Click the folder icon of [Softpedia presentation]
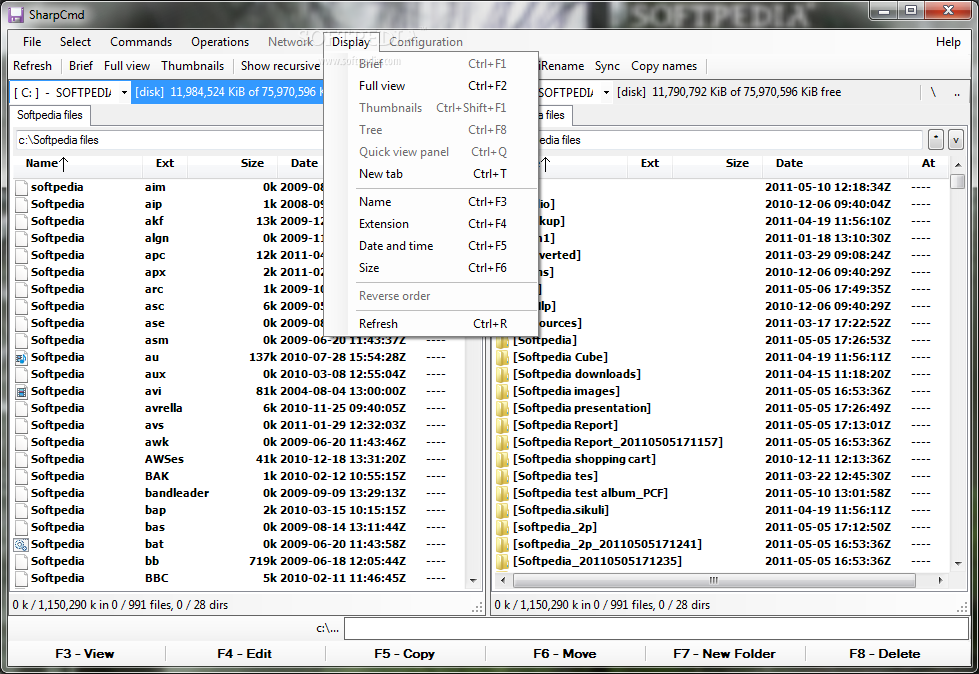Viewport: 979px width, 674px height. 503,409
